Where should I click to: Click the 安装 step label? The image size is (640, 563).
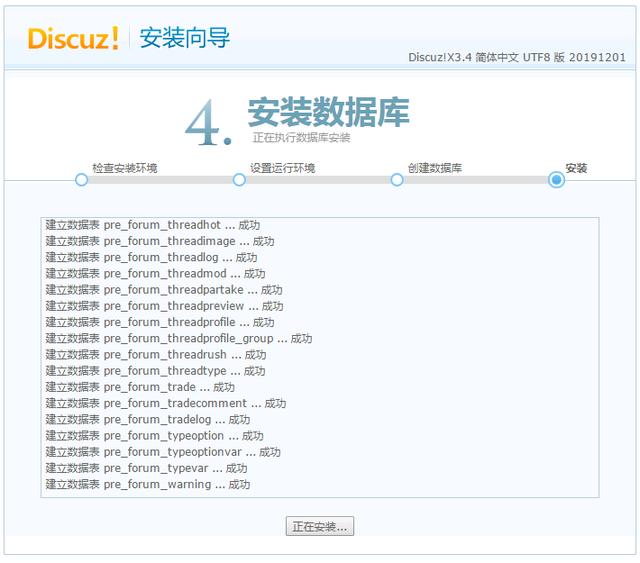tap(576, 168)
